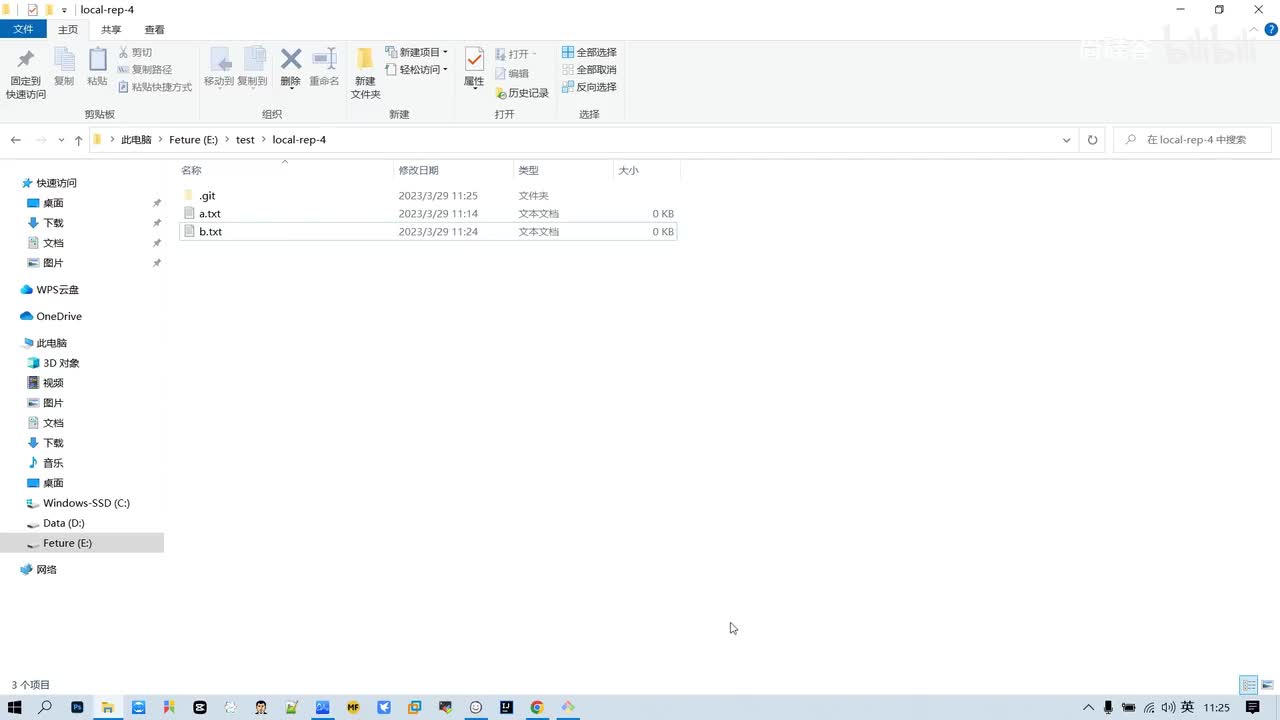The image size is (1280, 720).
Task: Show hidden system tray icons
Action: (x=1089, y=708)
